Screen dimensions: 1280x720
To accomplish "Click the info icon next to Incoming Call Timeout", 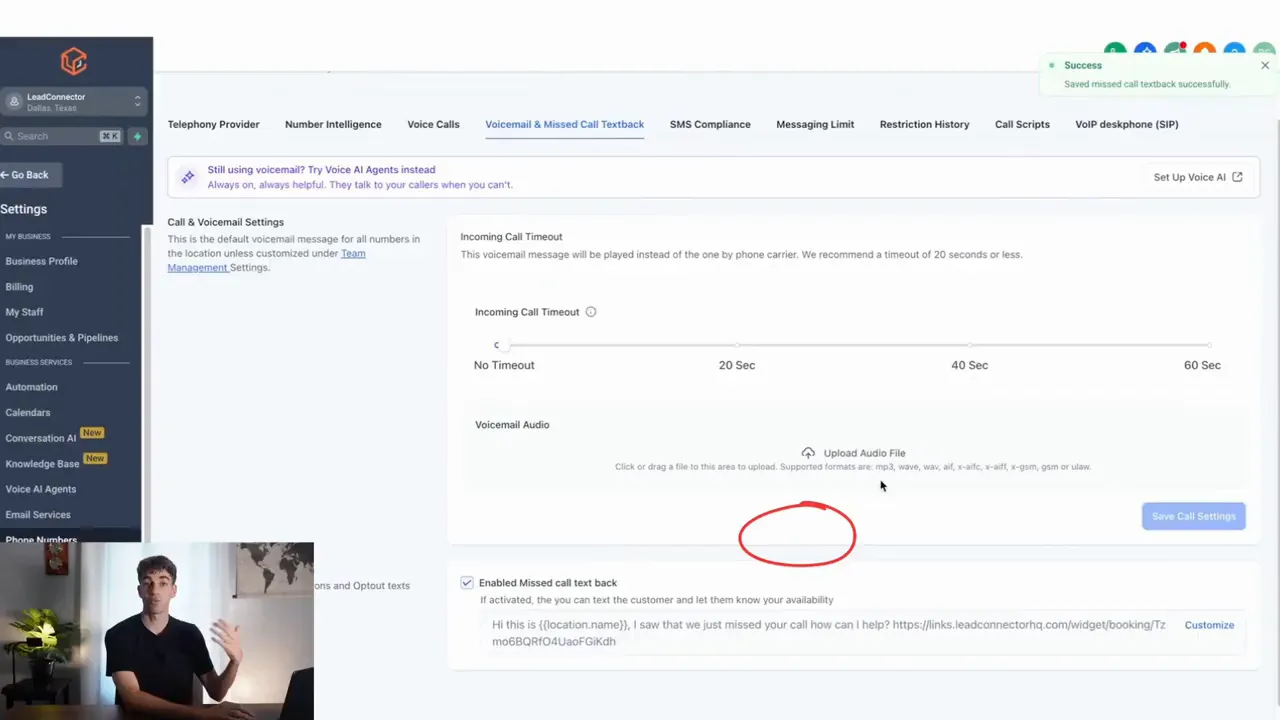I will coord(590,311).
